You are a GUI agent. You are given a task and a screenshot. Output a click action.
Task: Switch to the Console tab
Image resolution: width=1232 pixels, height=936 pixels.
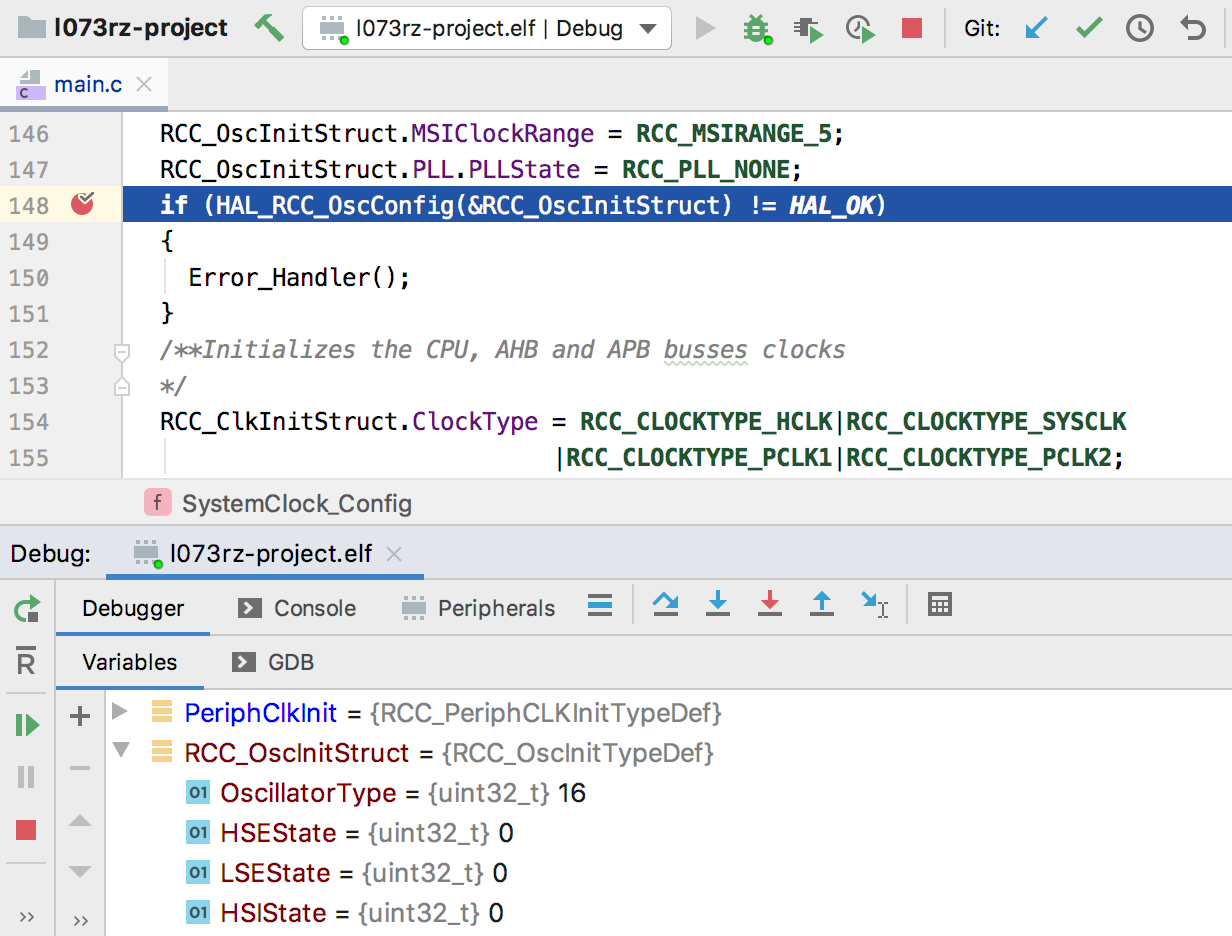pos(297,608)
